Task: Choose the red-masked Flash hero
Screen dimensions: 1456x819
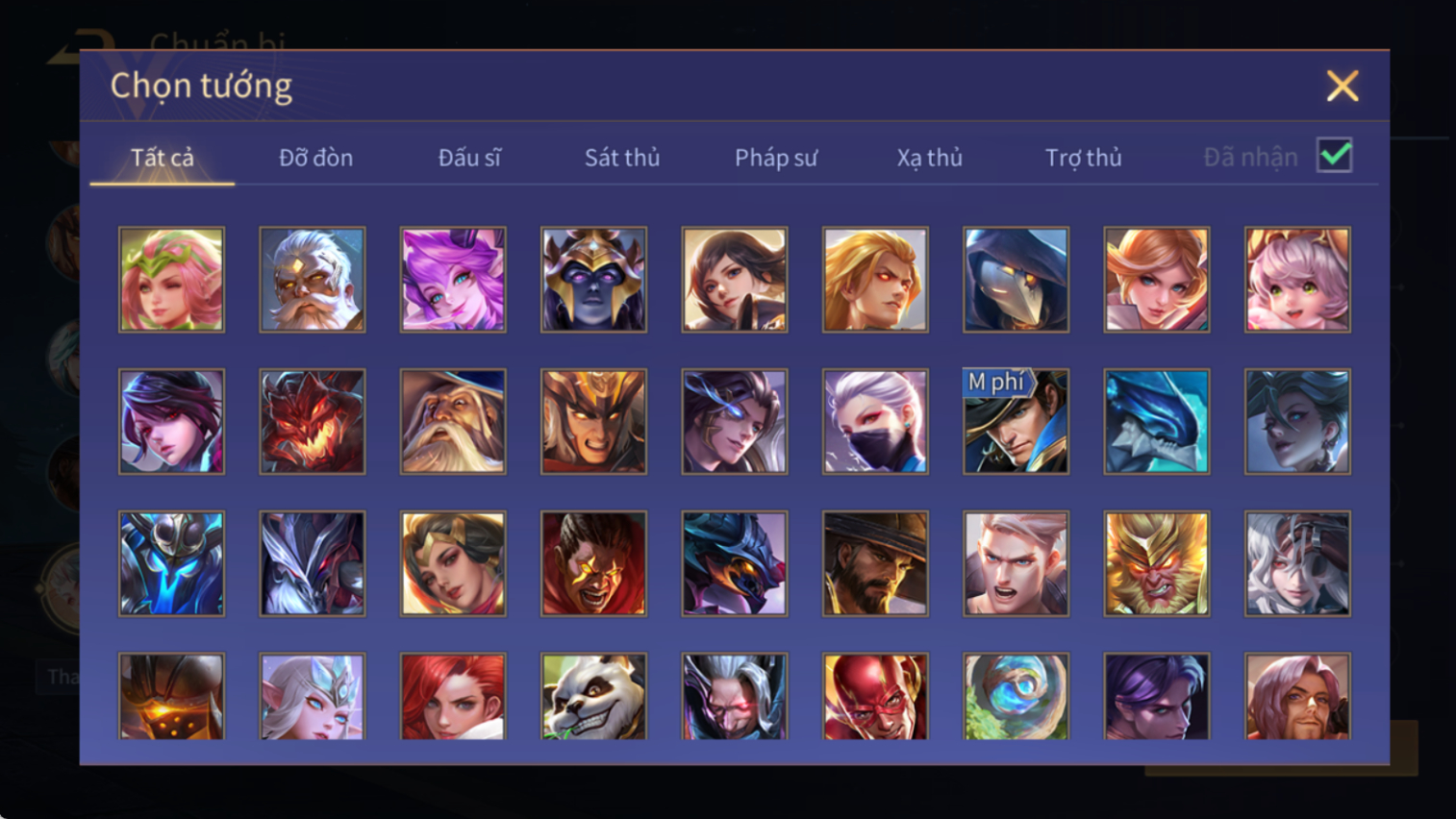Action: [x=875, y=696]
